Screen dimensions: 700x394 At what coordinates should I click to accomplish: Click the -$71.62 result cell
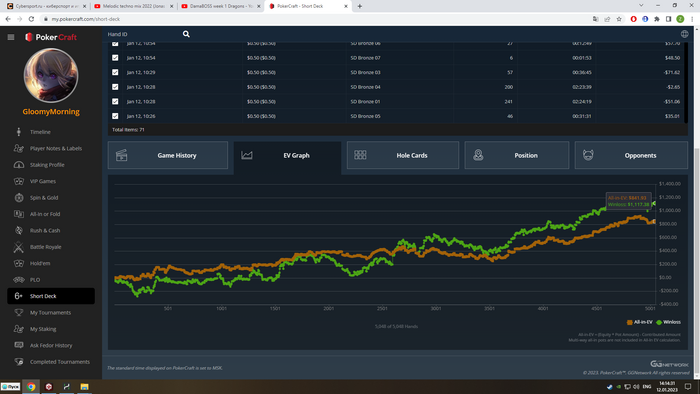[x=672, y=72]
